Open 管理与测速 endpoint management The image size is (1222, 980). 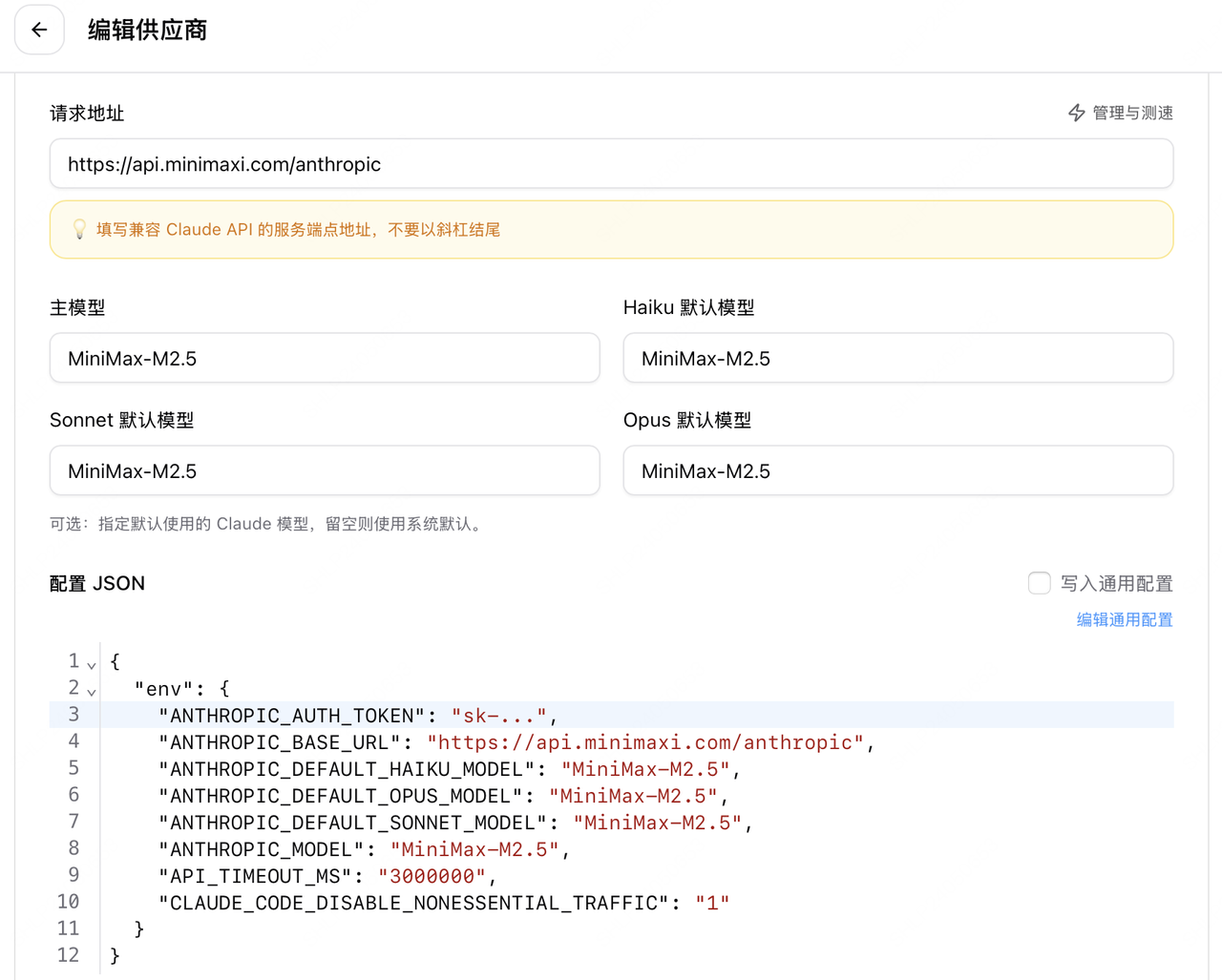(1131, 113)
